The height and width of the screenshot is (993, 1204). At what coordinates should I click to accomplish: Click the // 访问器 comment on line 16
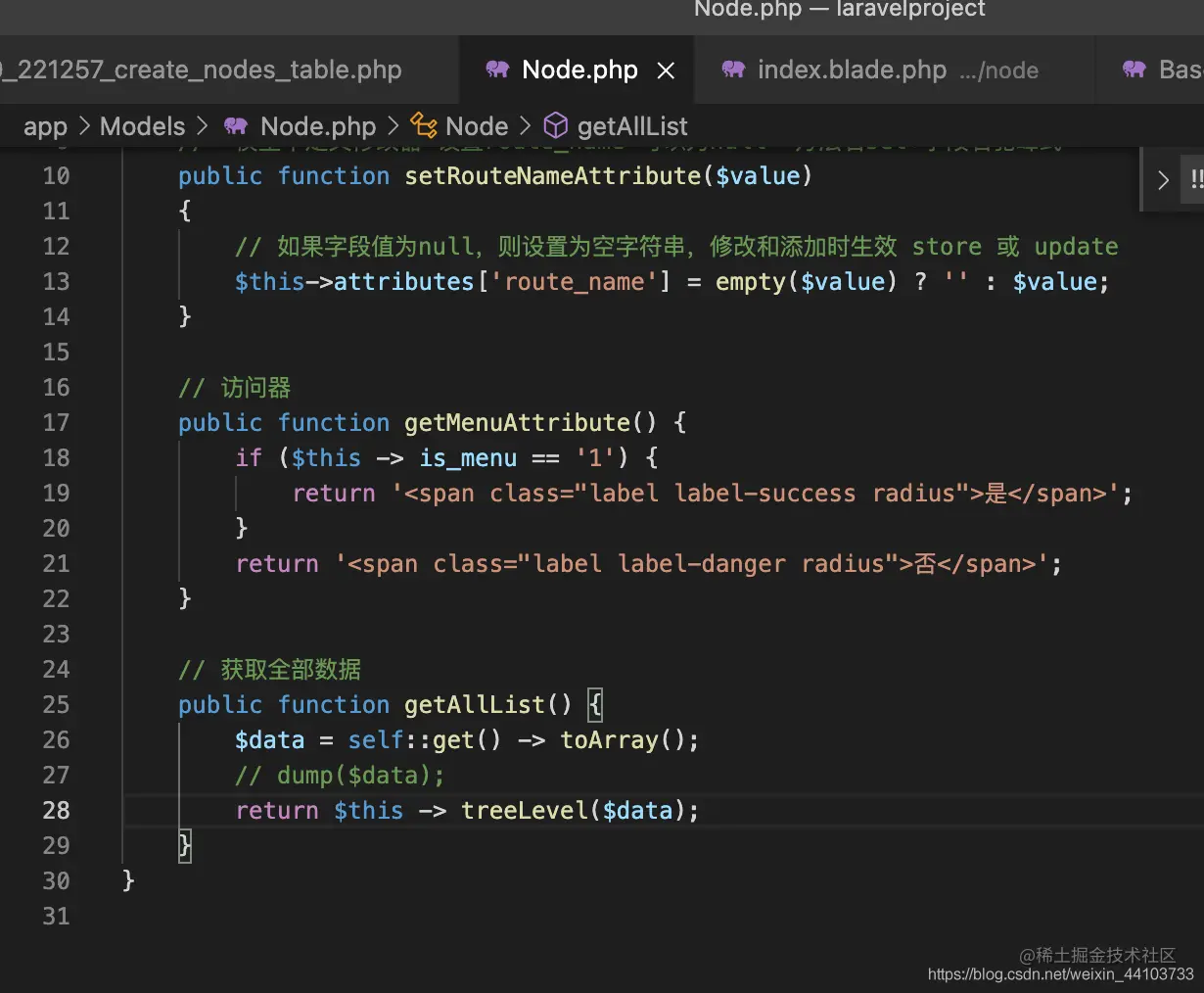[x=235, y=388]
